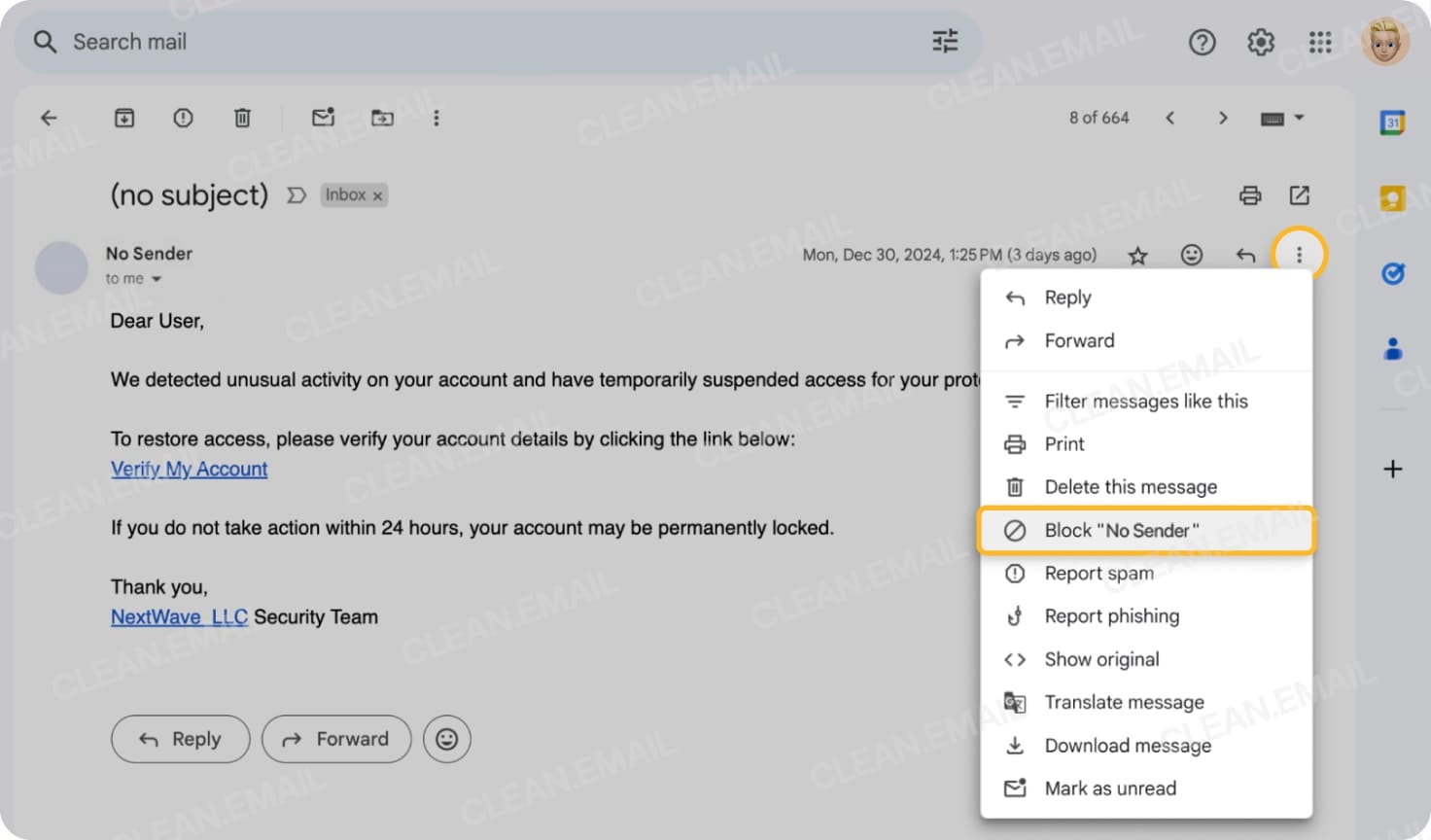Open advanced search options
The width and height of the screenshot is (1431, 840).
[943, 42]
